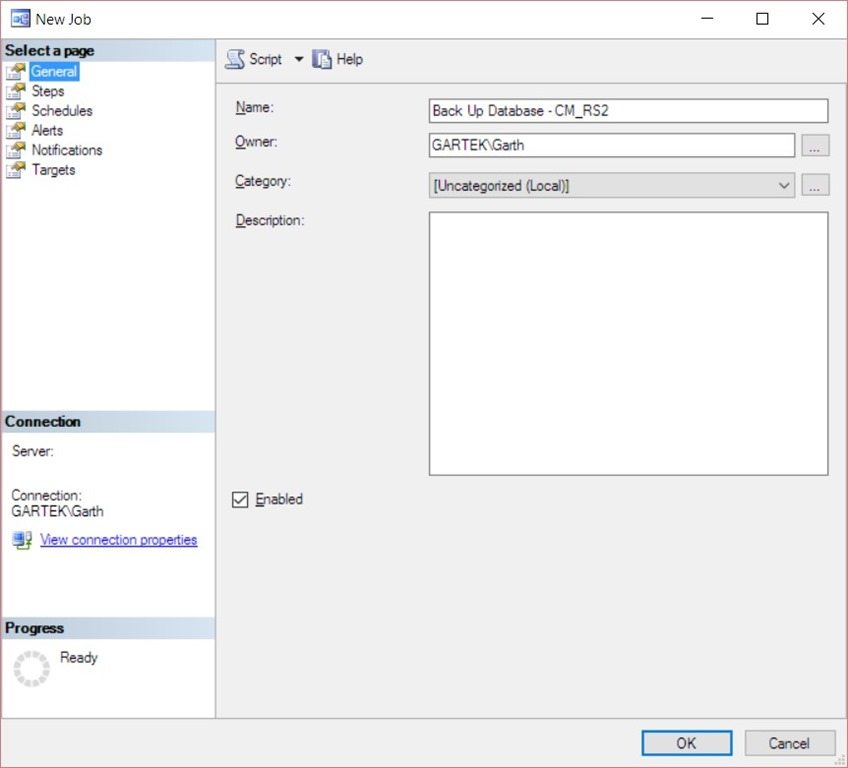Open the Script dropdown arrow
Image resolution: width=848 pixels, height=768 pixels.
pos(299,59)
